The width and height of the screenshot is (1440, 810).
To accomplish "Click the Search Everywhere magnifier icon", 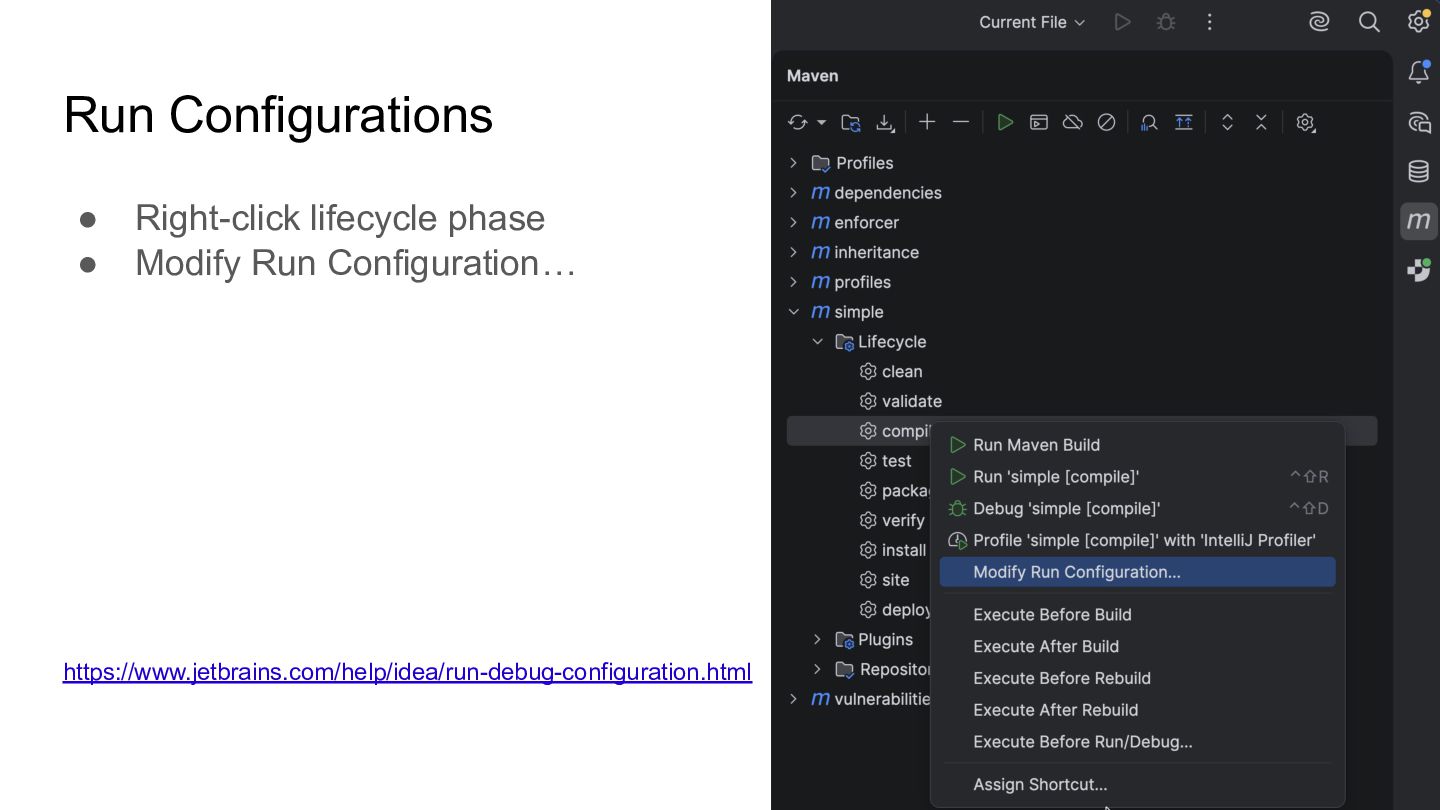I will [x=1369, y=22].
